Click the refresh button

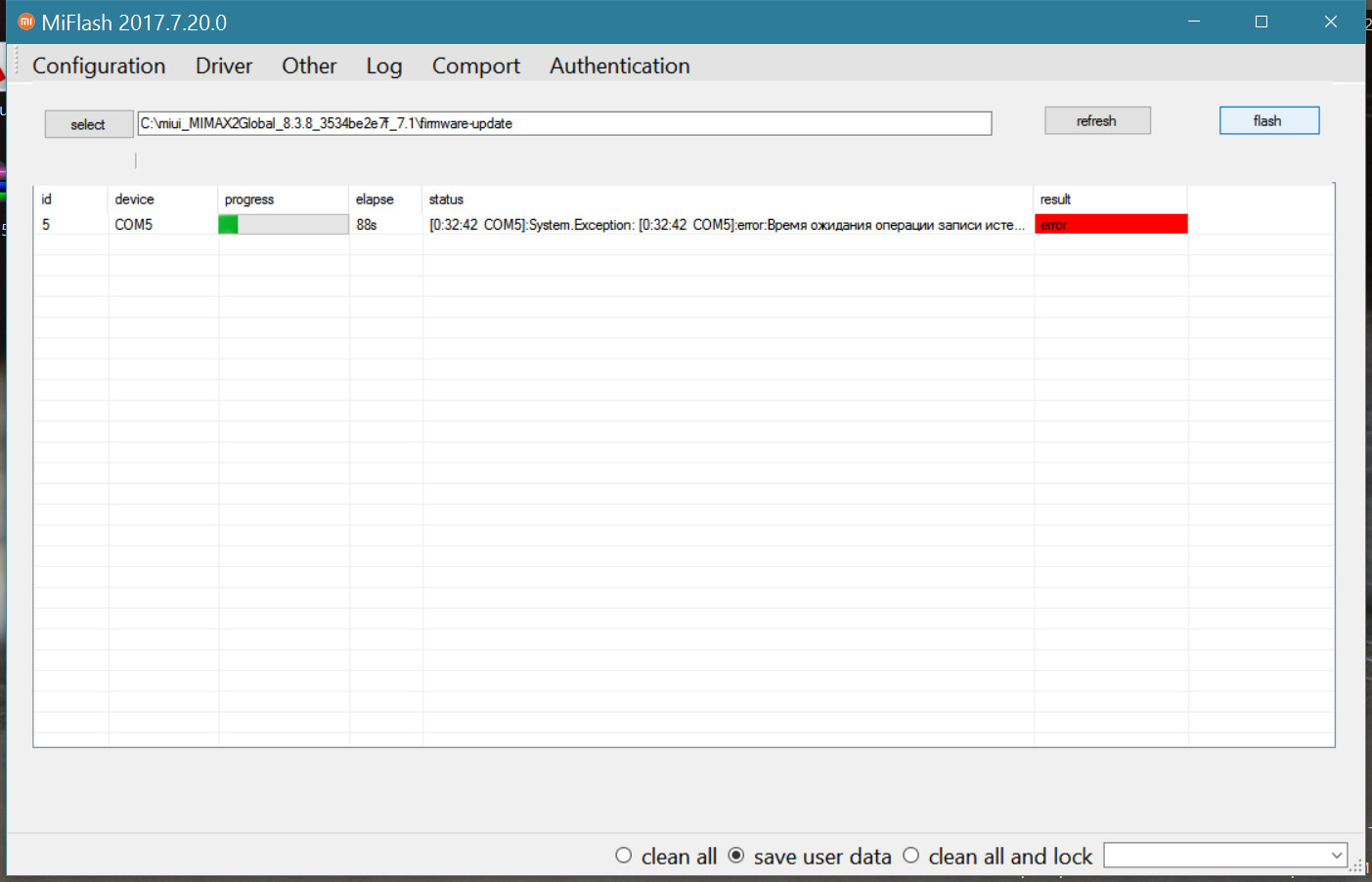click(x=1096, y=120)
